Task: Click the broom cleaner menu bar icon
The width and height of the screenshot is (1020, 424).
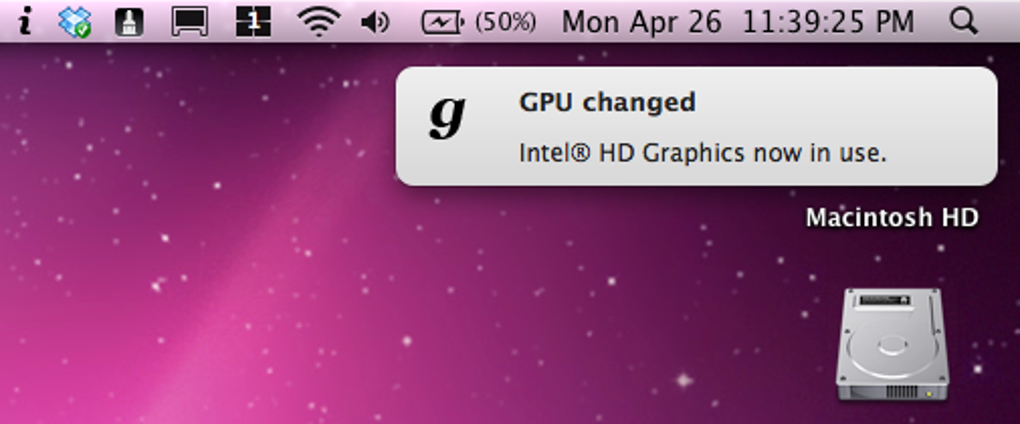Action: tap(129, 22)
